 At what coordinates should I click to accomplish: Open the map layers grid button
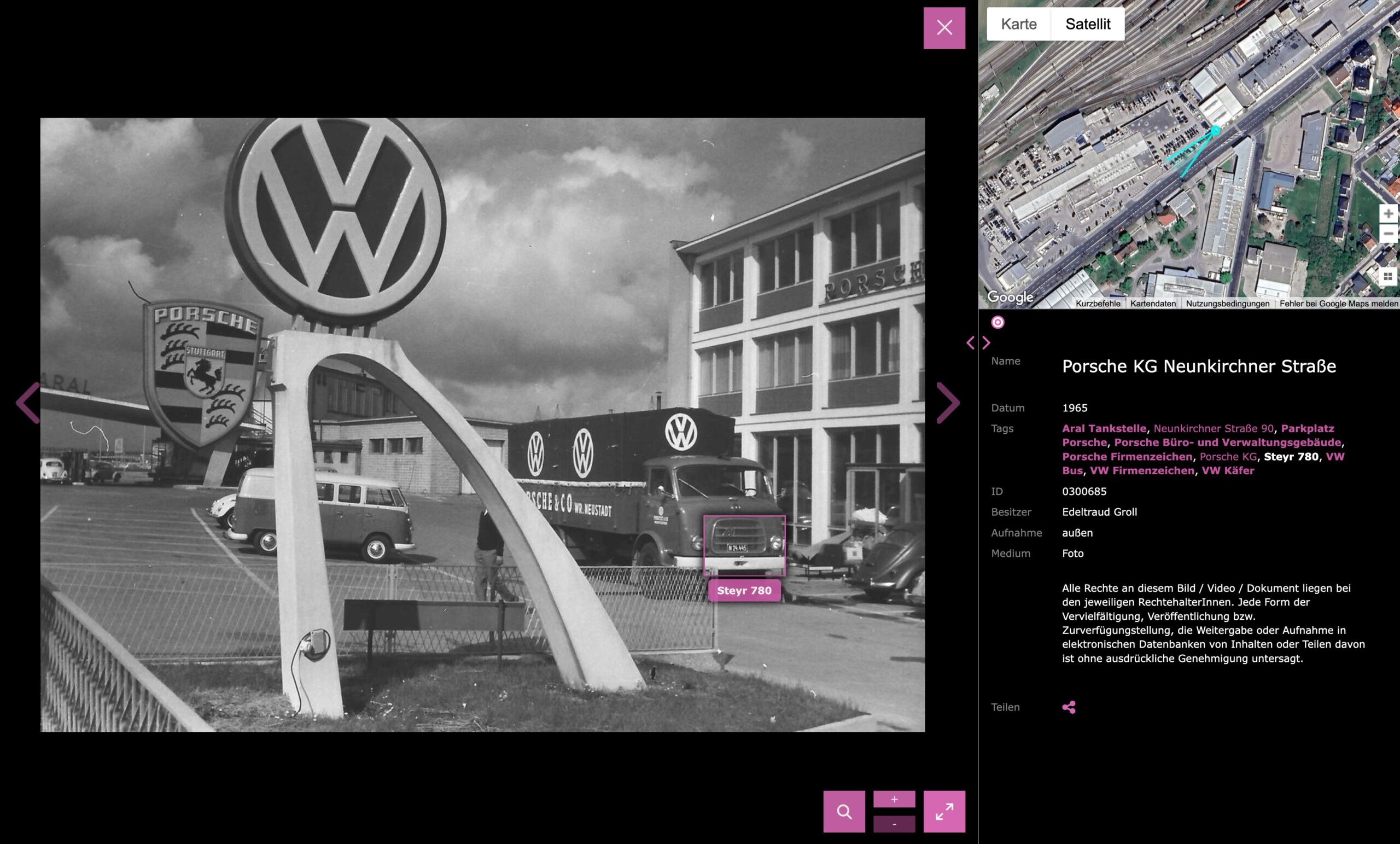pyautogui.click(x=1389, y=276)
